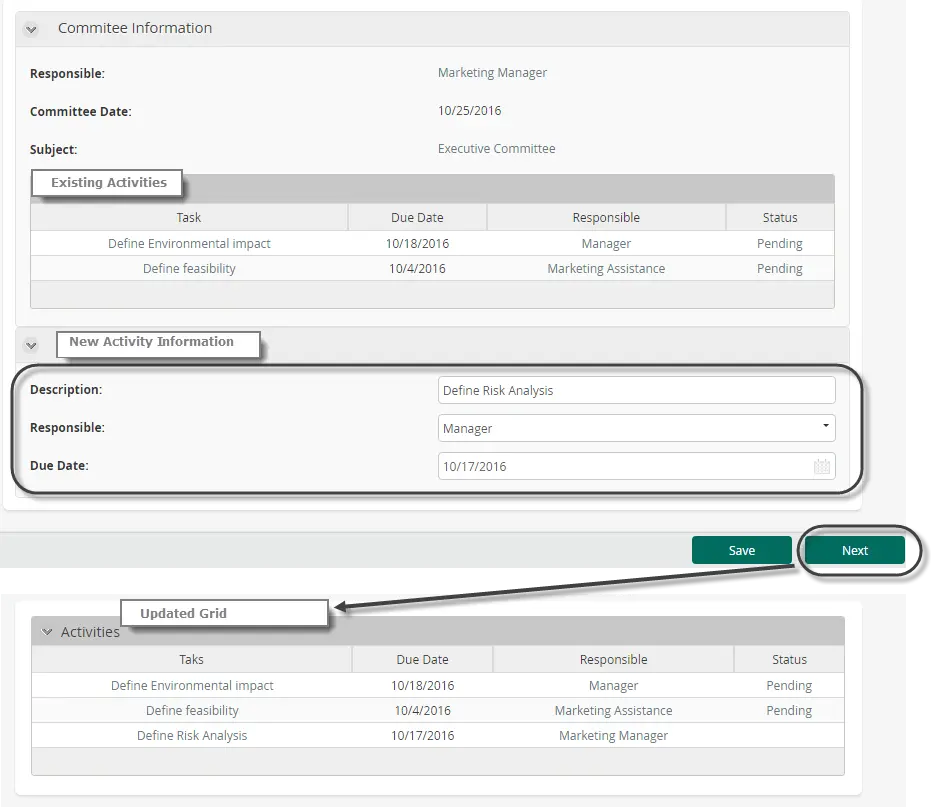Select Define feasibility in the Committee Information table
Viewport: 937px width, 807px height.
tap(189, 268)
